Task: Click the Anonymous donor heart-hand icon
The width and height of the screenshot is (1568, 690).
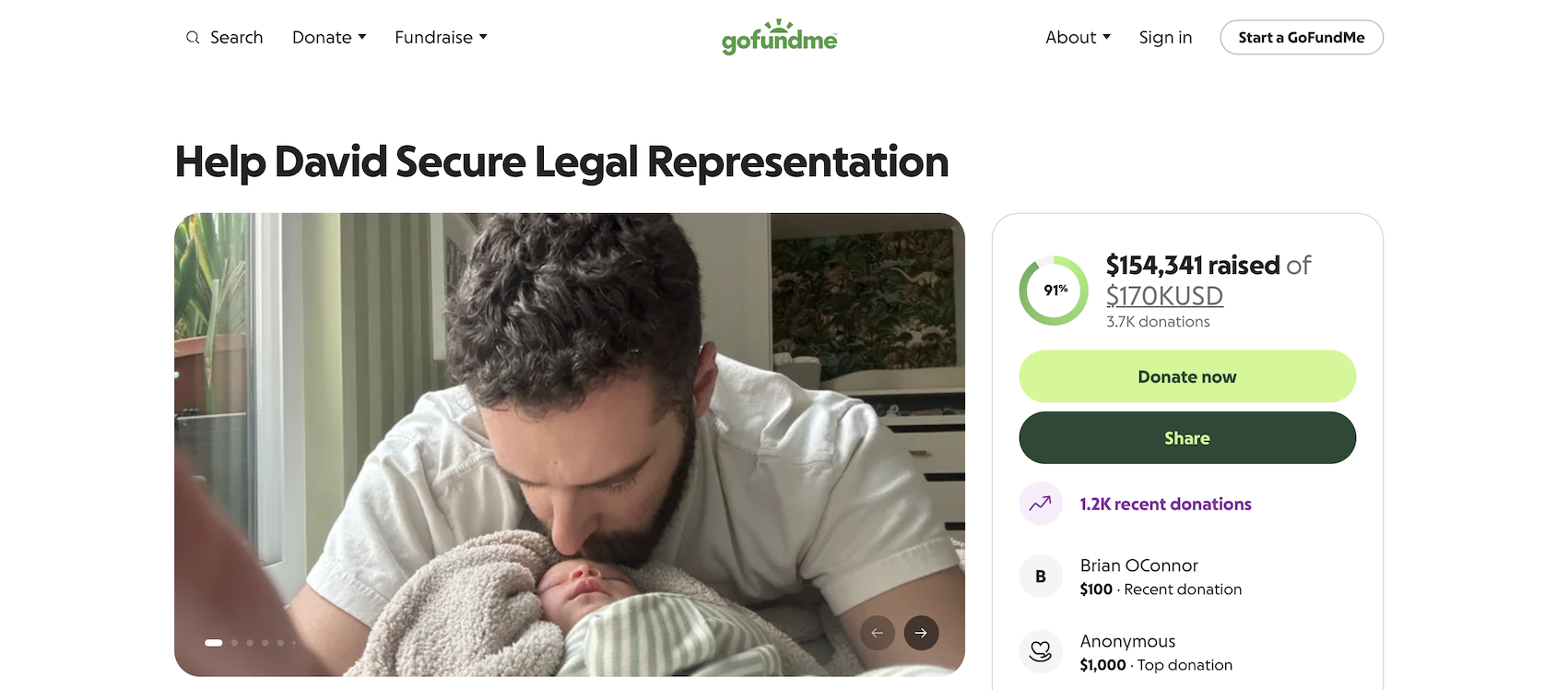Action: point(1041,652)
